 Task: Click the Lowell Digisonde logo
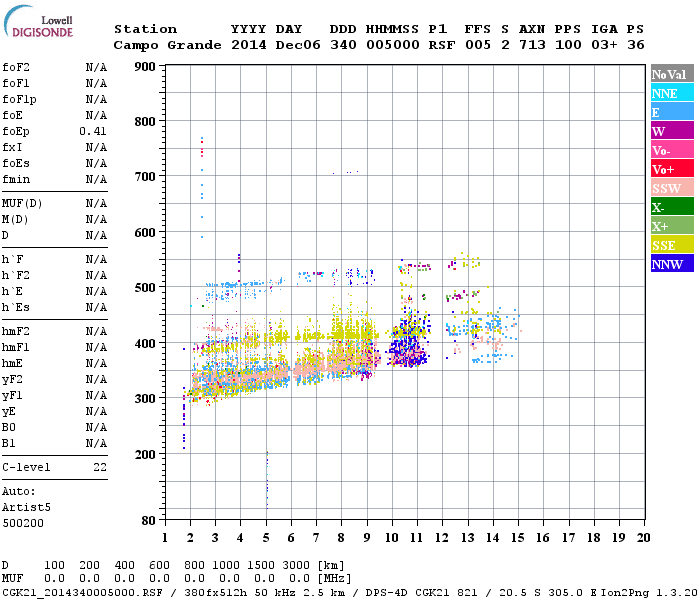pos(38,22)
